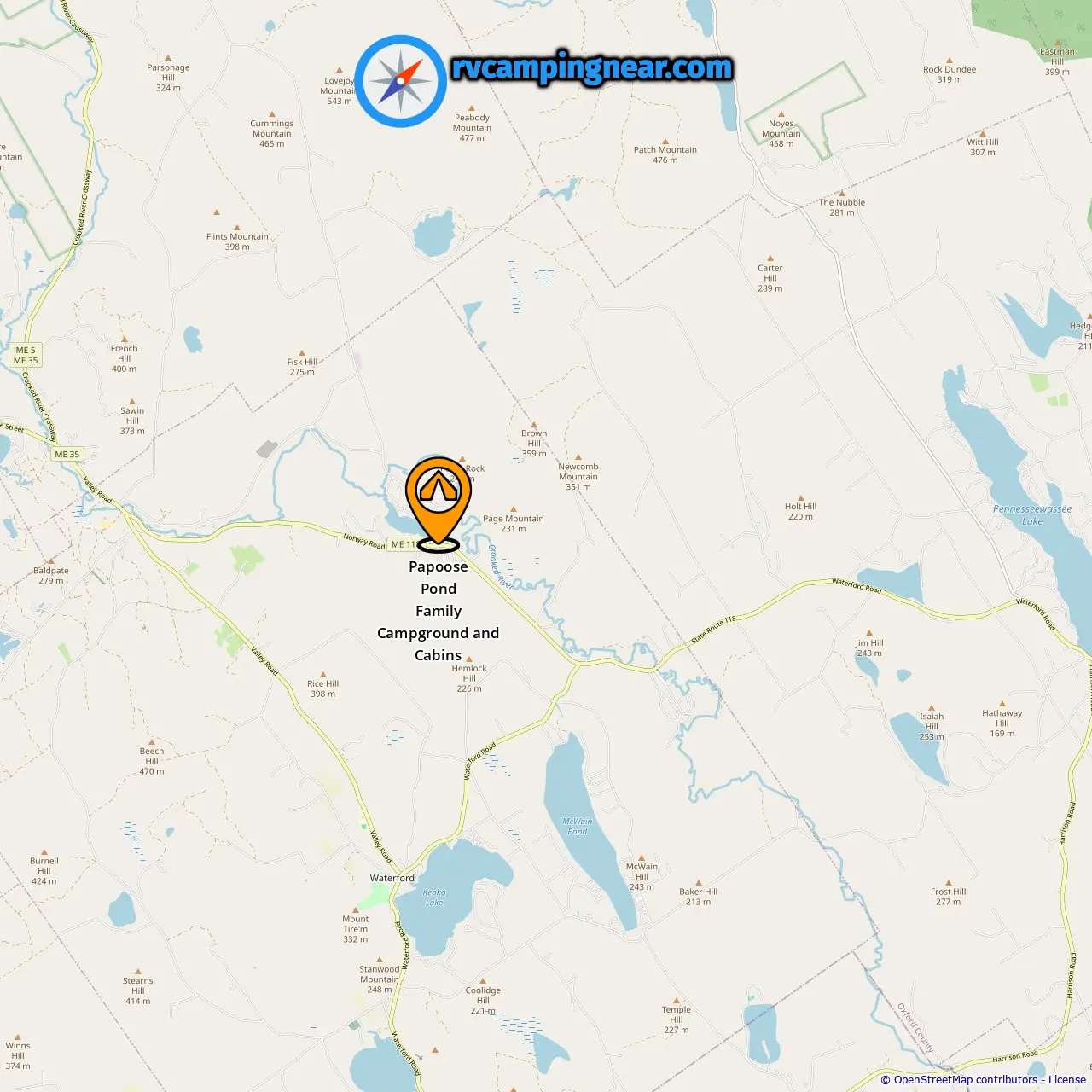This screenshot has height=1092, width=1092.
Task: Click the Rock Dundee peak marker
Action: pos(950,61)
